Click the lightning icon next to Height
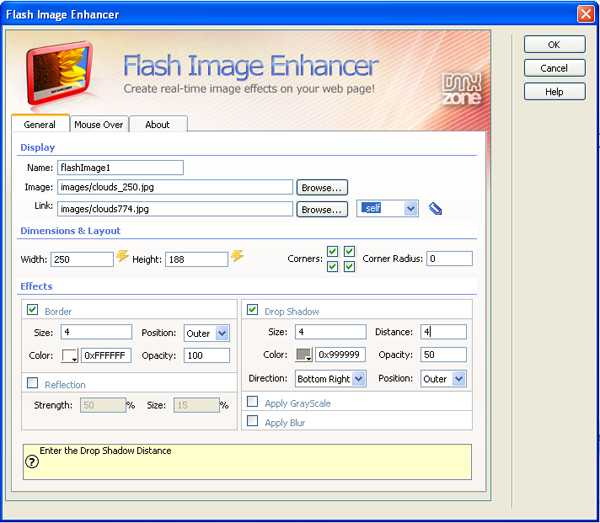The image size is (600, 523). (x=237, y=256)
